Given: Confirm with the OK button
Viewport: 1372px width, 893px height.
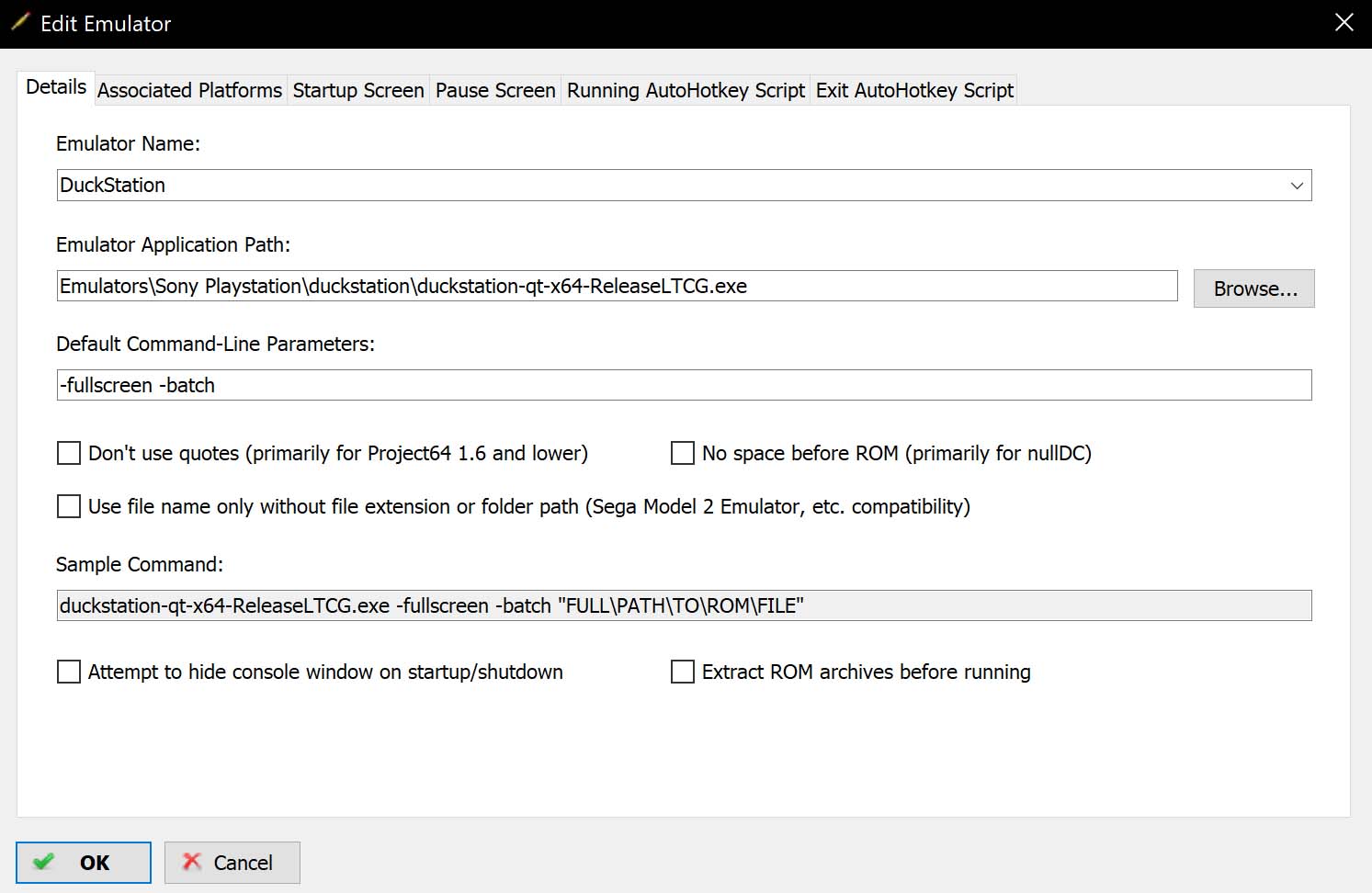Looking at the screenshot, I should 84,863.
